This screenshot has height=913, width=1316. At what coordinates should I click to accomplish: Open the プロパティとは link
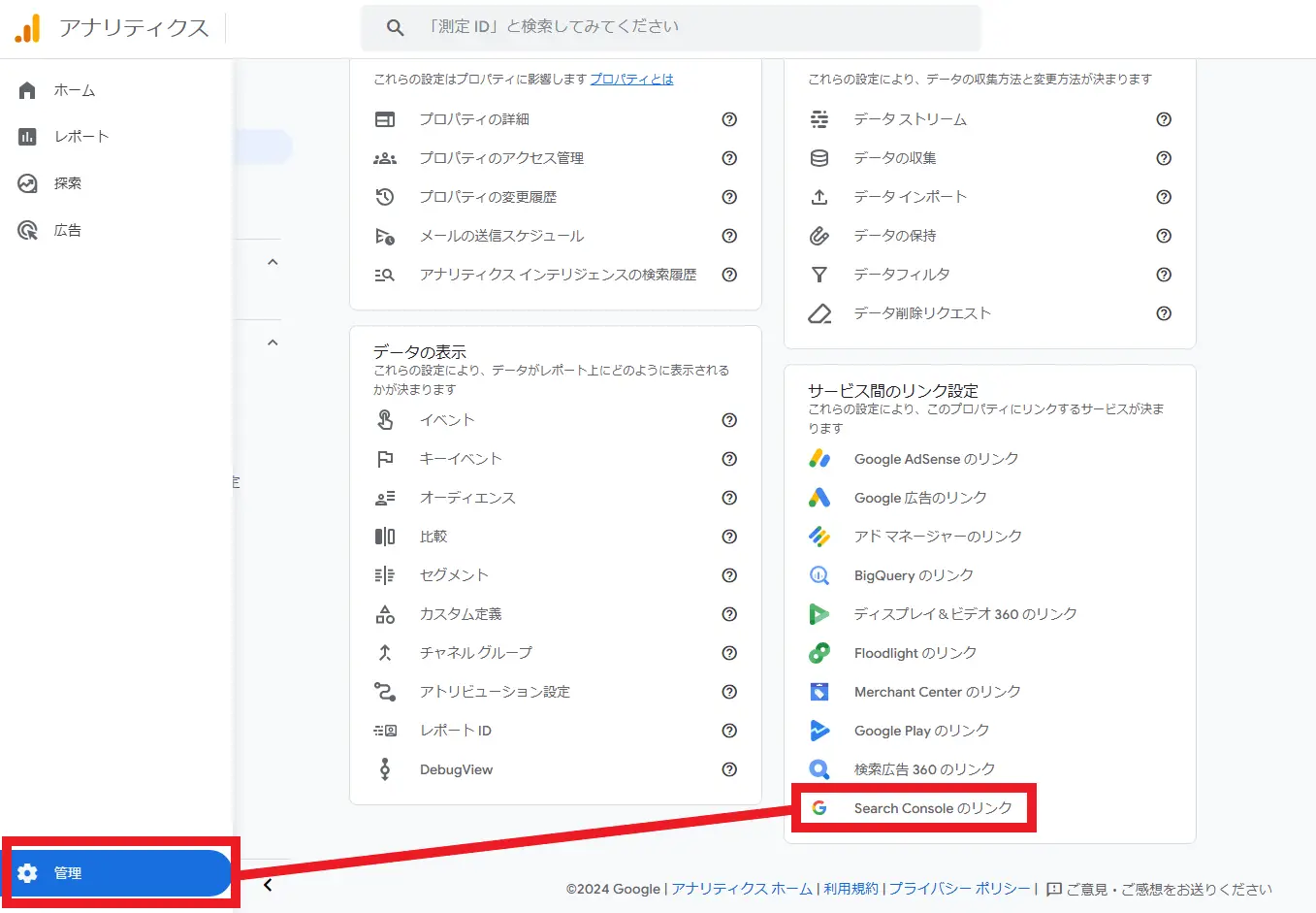tap(631, 80)
